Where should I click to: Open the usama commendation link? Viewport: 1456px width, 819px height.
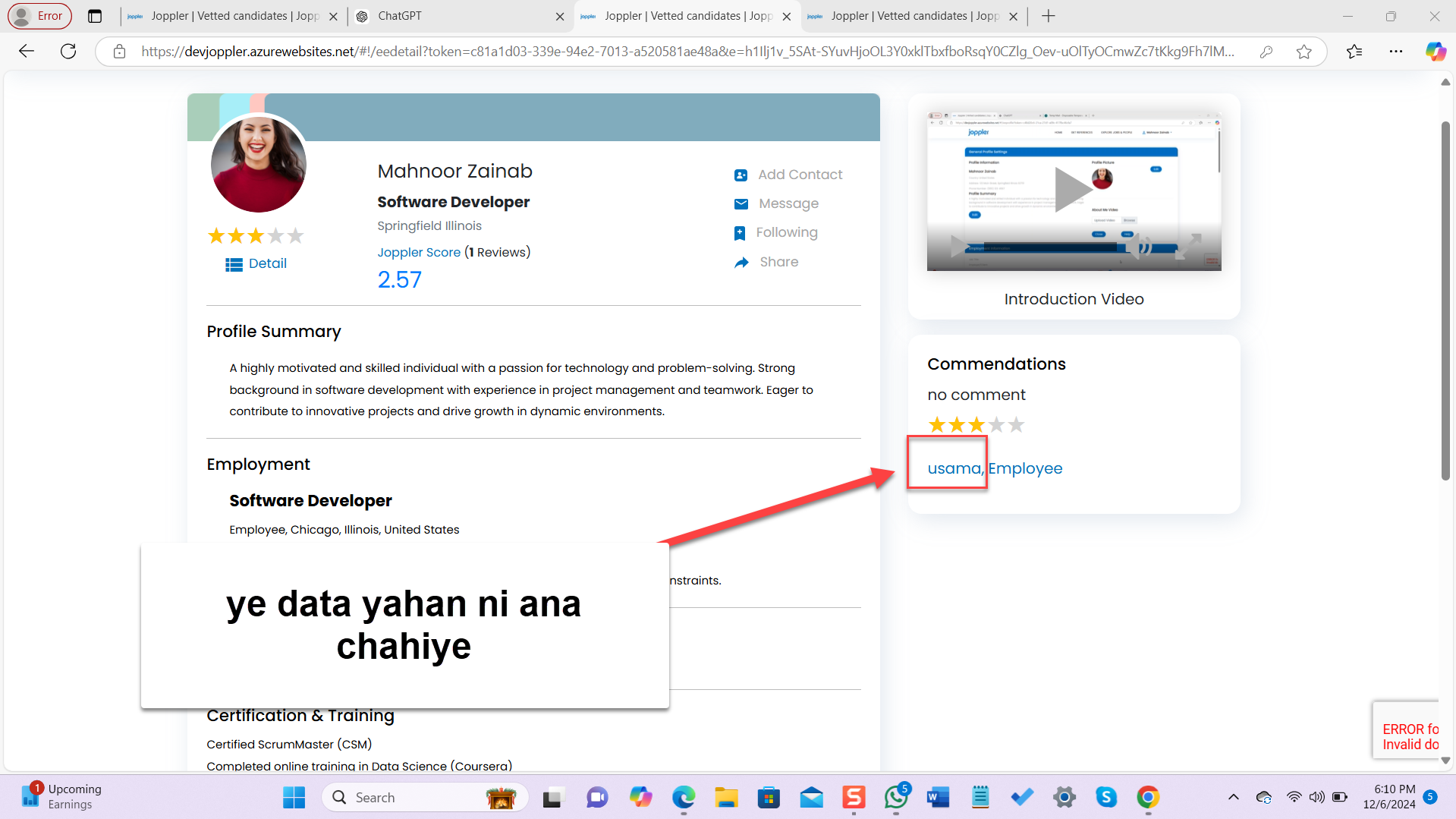click(955, 468)
